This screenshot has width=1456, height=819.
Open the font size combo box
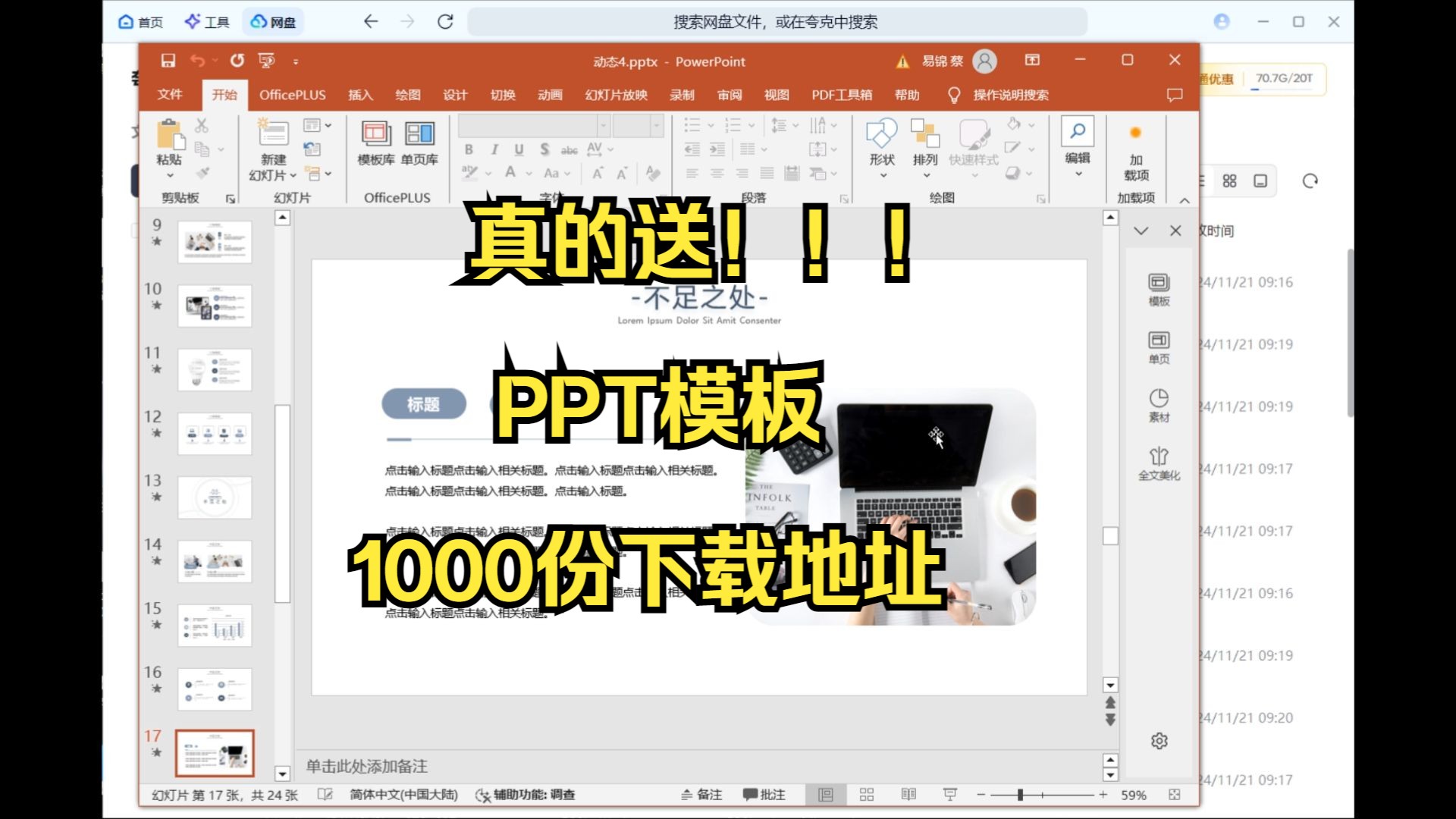tap(638, 125)
